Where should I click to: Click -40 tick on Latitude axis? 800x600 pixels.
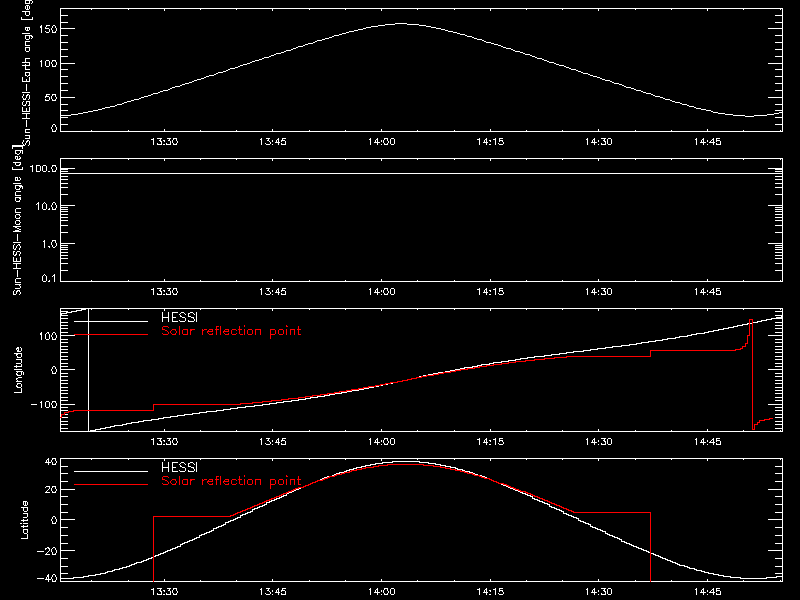pyautogui.click(x=47, y=579)
